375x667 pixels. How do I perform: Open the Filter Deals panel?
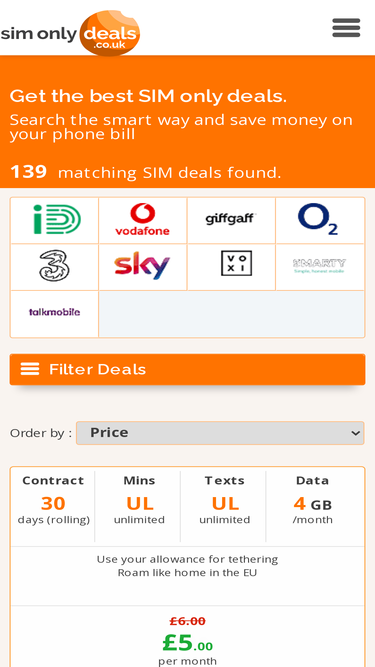[188, 369]
